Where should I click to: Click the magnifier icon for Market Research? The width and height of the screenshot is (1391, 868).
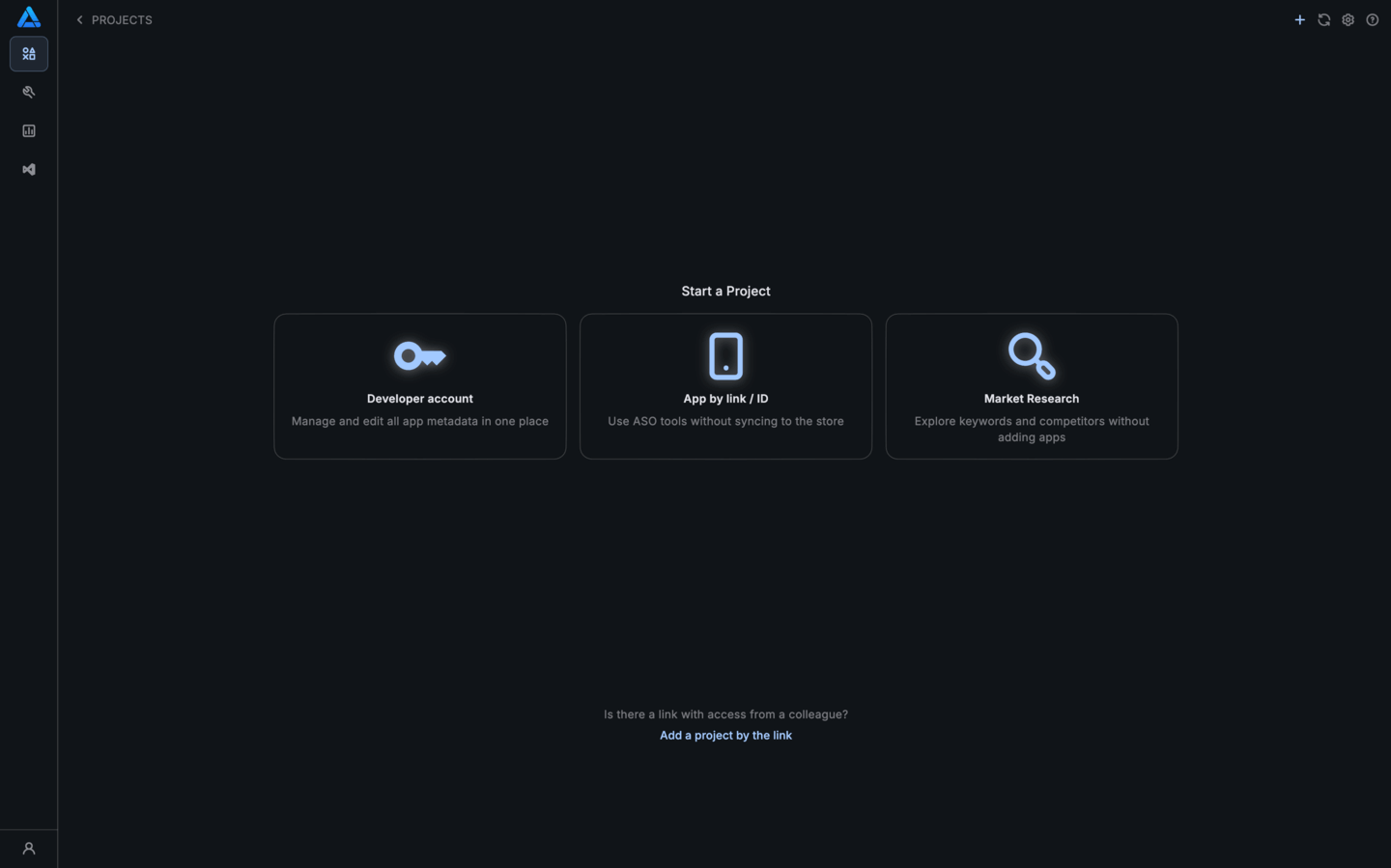1031,356
